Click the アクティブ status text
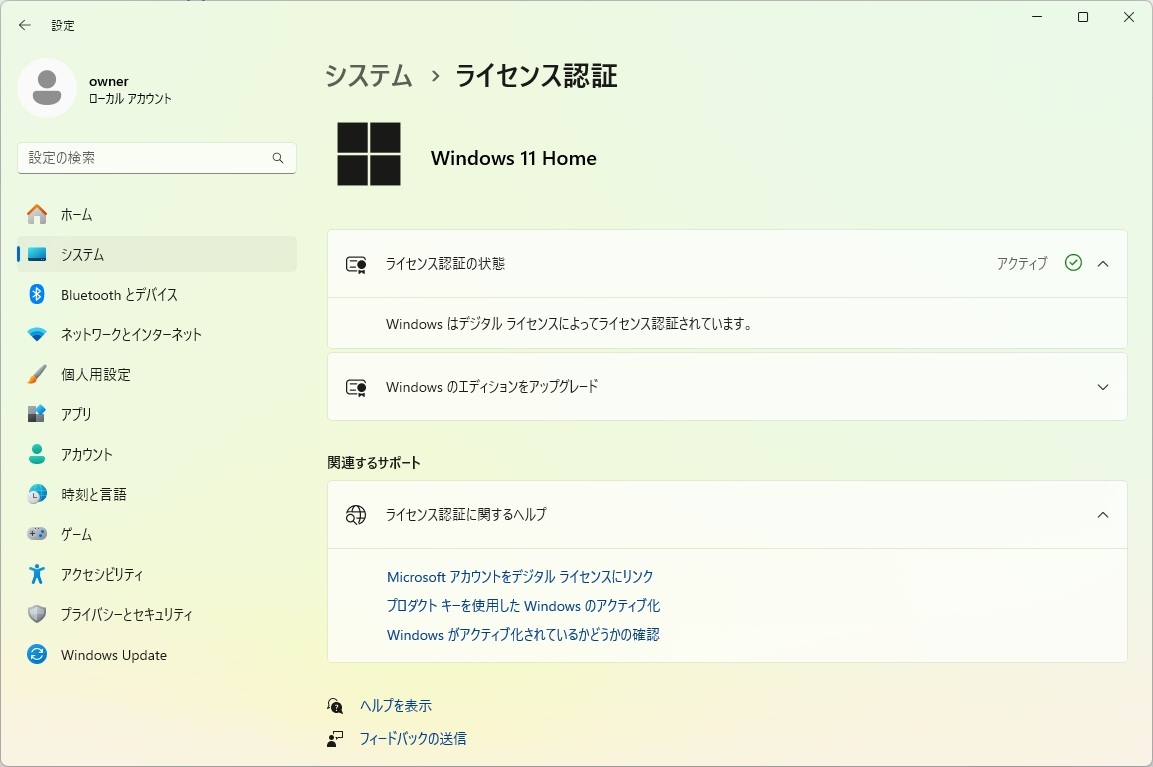 [x=1022, y=263]
